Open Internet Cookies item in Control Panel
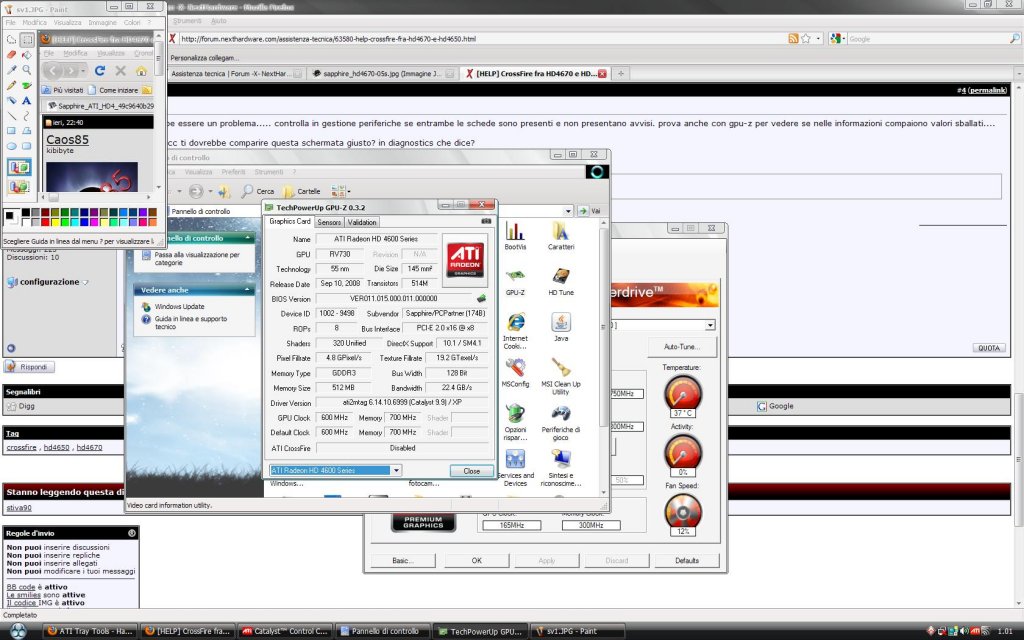1024x640 pixels. point(515,330)
